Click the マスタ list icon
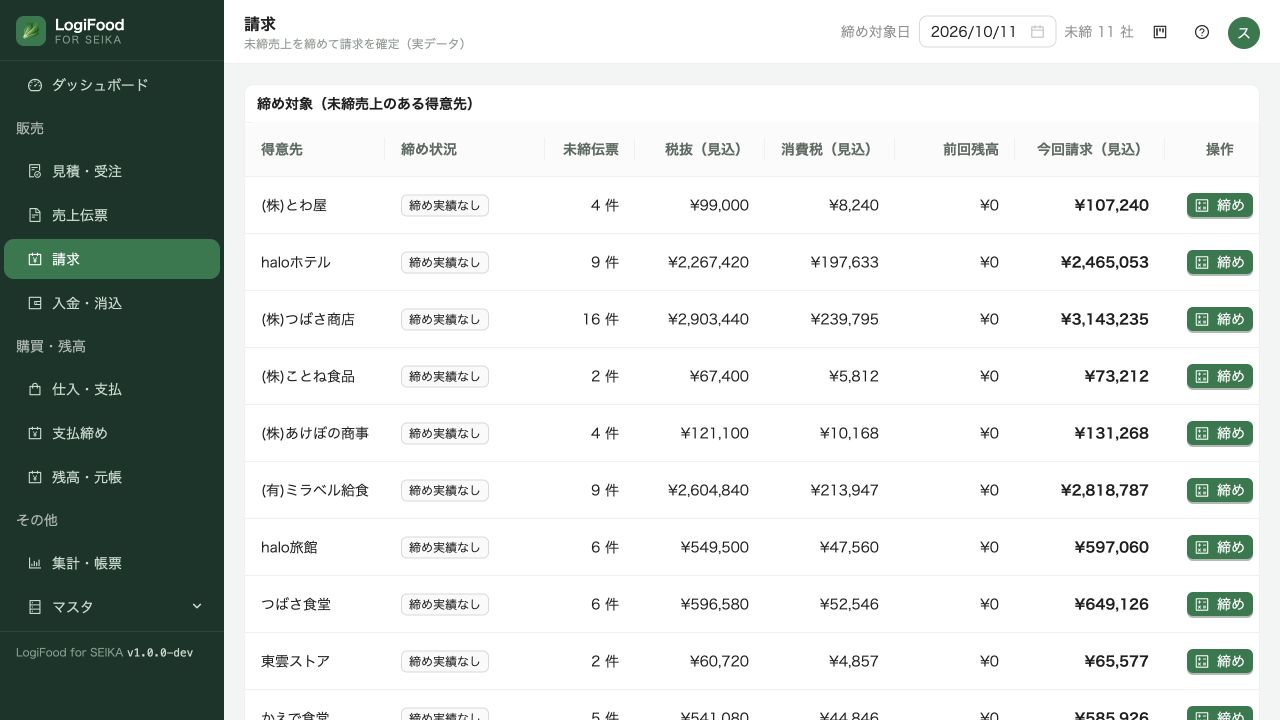This screenshot has width=1280, height=720. pos(35,607)
